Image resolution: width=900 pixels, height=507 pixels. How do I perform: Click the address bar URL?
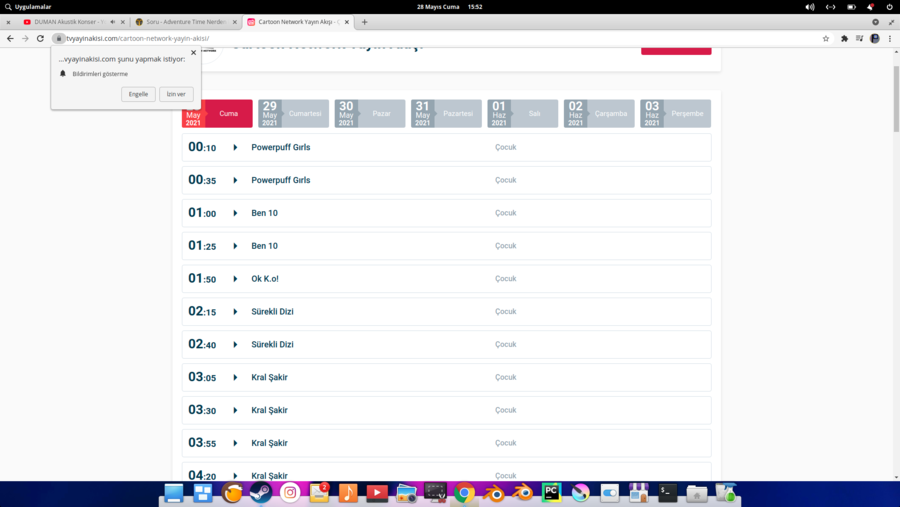pyautogui.click(x=138, y=38)
